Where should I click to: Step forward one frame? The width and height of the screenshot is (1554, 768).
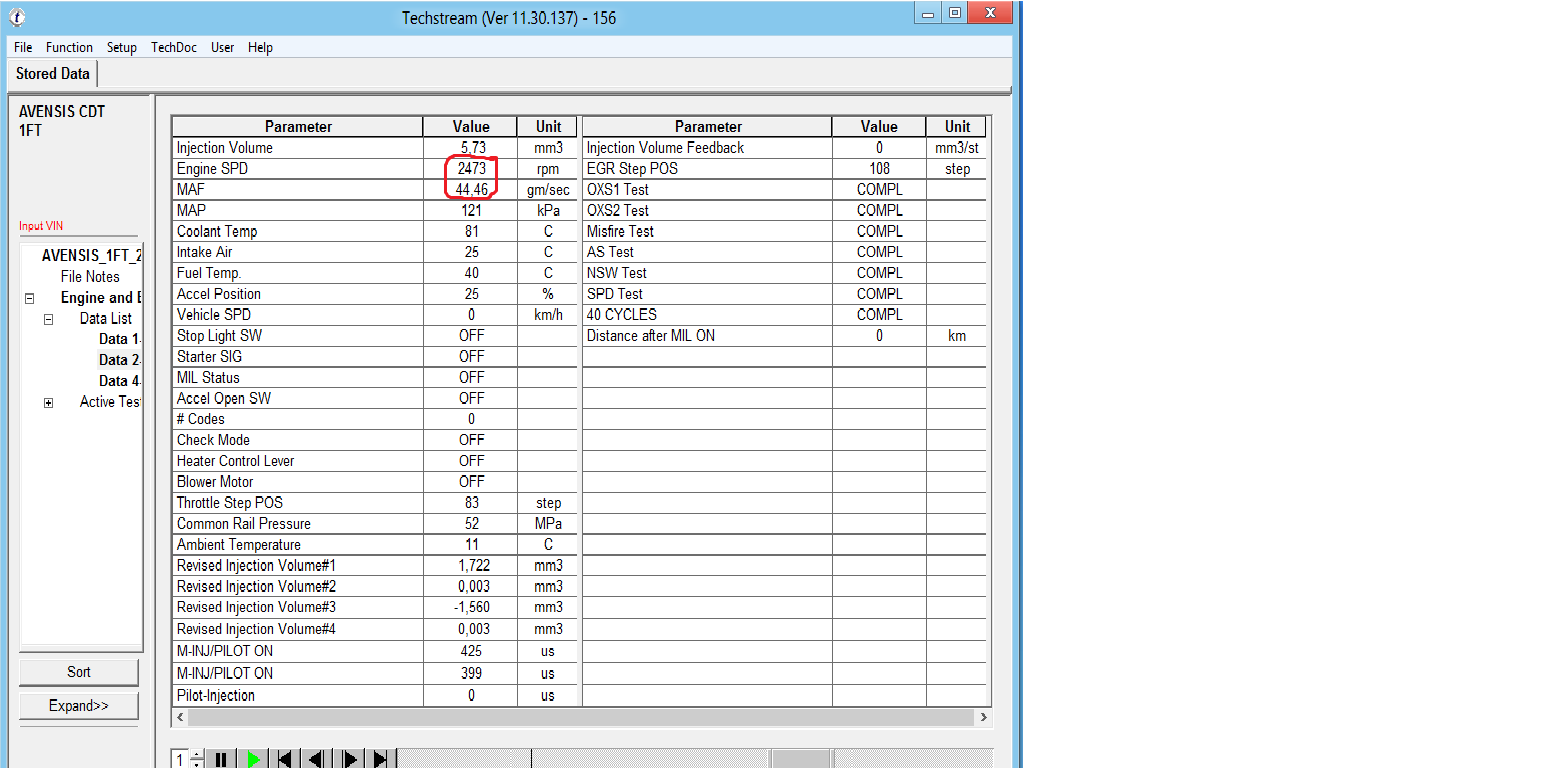coord(349,759)
